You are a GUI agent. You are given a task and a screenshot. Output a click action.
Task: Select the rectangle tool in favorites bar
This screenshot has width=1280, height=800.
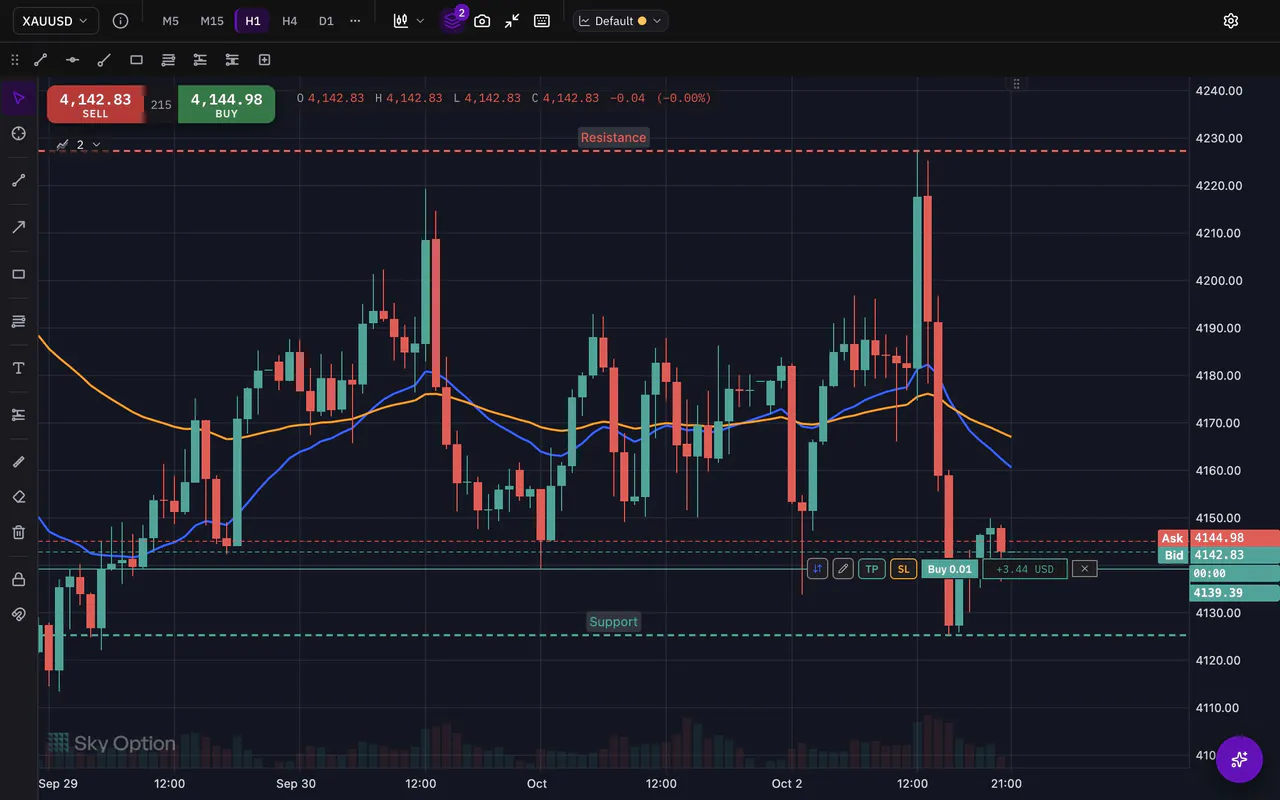tap(136, 60)
